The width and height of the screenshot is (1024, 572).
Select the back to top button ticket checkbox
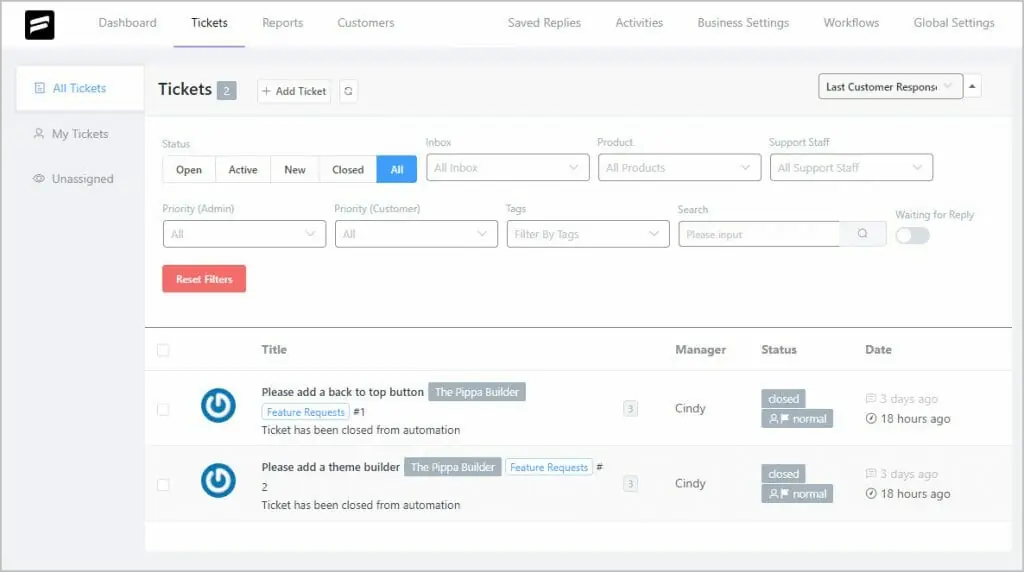click(x=163, y=409)
